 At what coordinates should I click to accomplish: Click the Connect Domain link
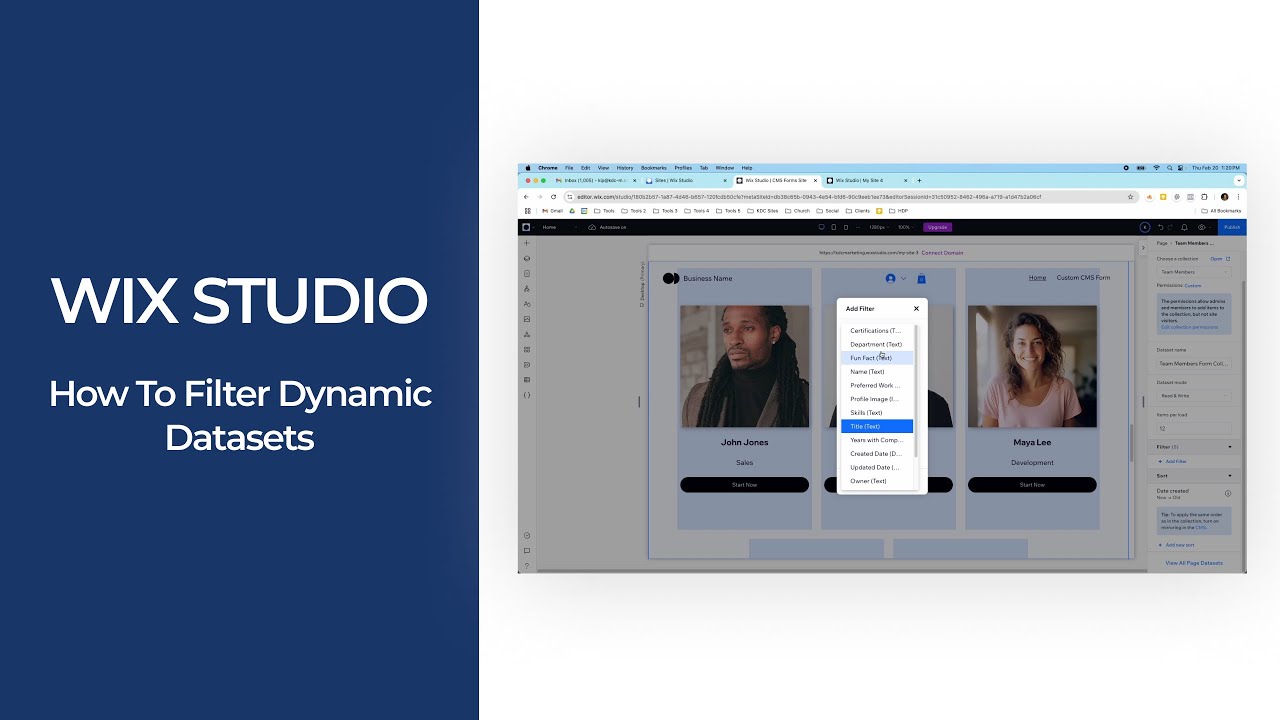pyautogui.click(x=942, y=253)
